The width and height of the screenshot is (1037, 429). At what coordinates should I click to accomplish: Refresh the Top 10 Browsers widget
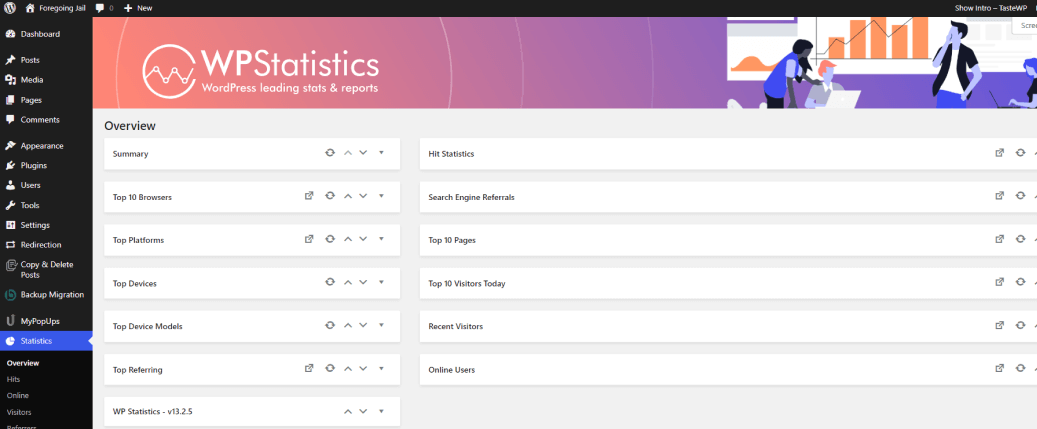pyautogui.click(x=329, y=196)
